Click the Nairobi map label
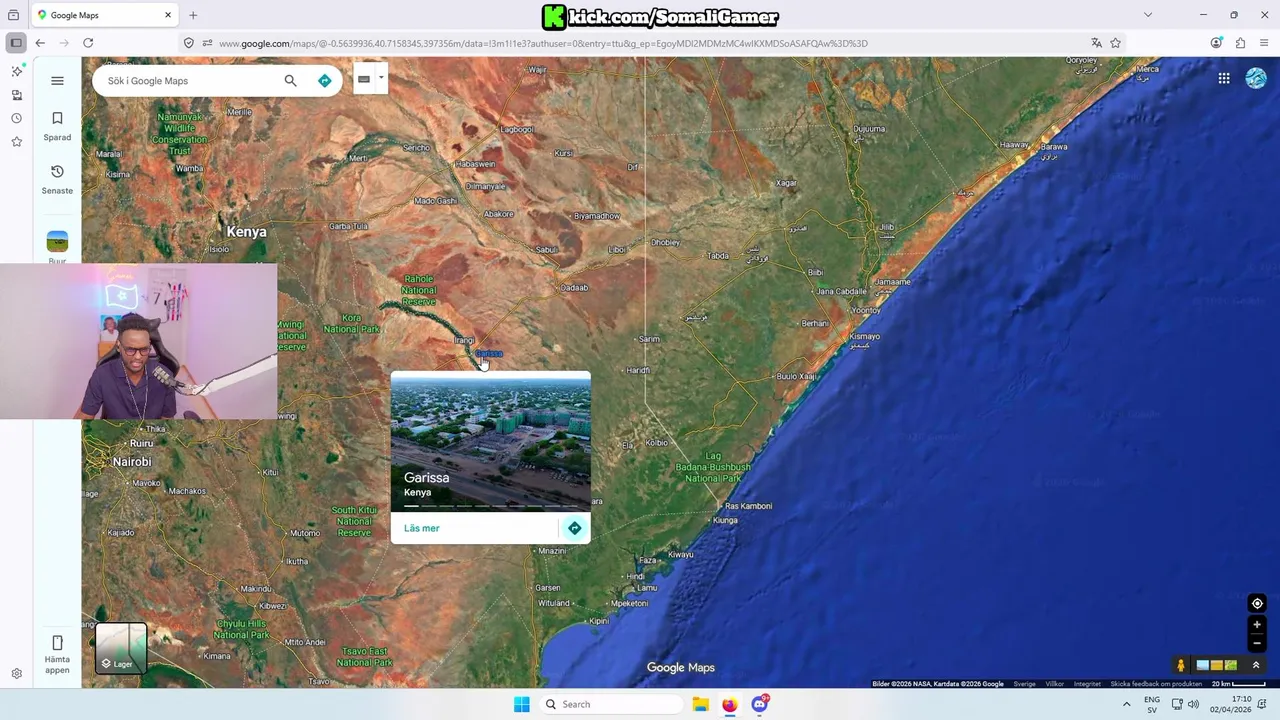Image resolution: width=1280 pixels, height=720 pixels. point(132,462)
